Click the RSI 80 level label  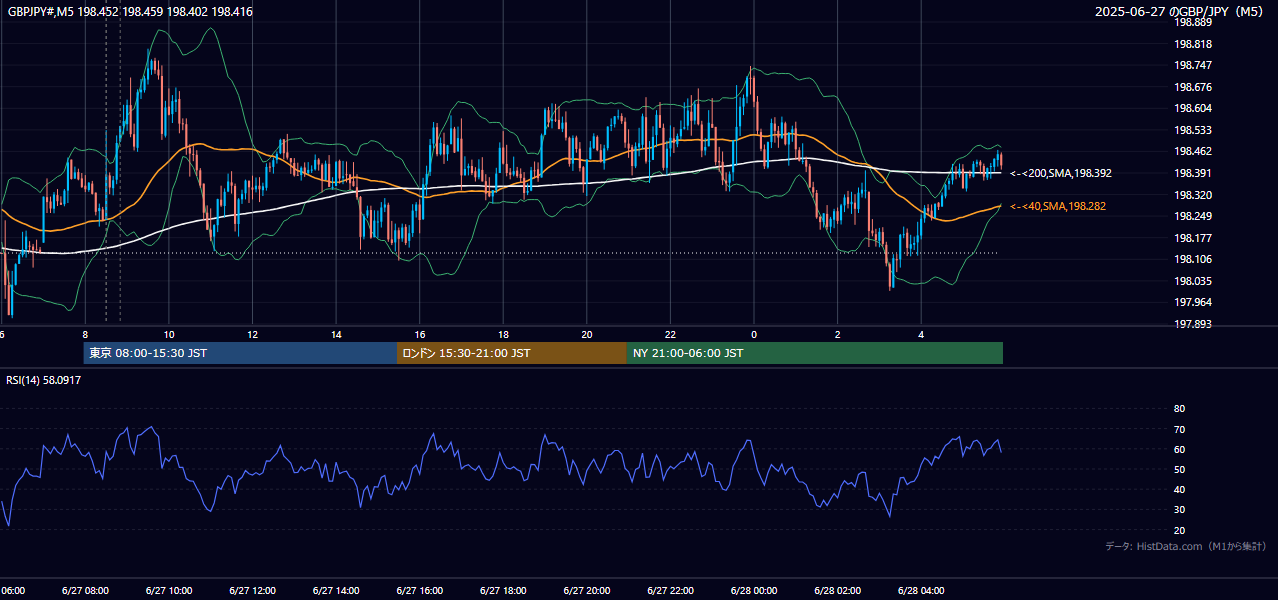tap(1179, 409)
